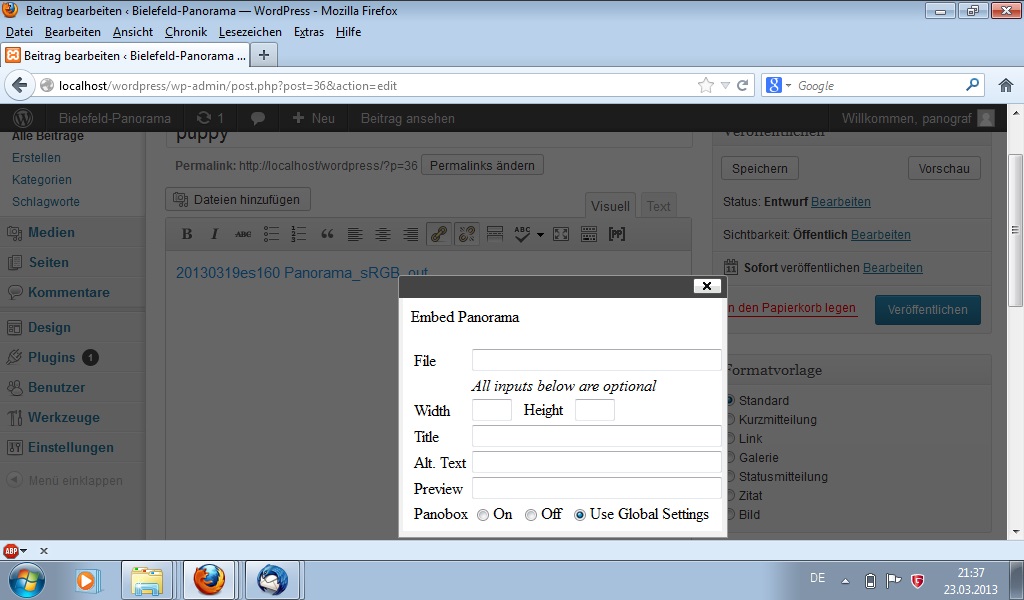The width and height of the screenshot is (1024, 600).
Task: Click the [PP] panorama embed icon
Action: click(617, 234)
